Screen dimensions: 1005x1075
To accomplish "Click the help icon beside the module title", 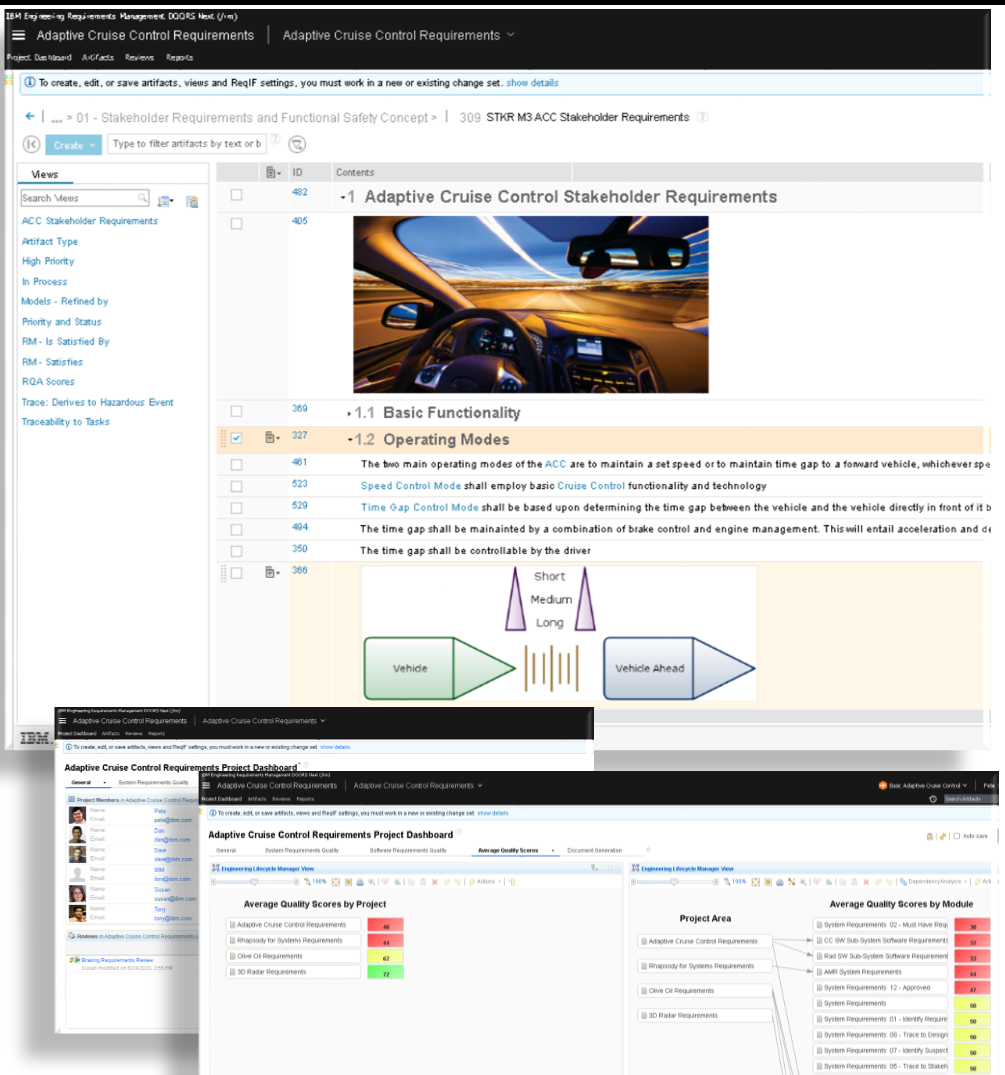I will tap(702, 117).
